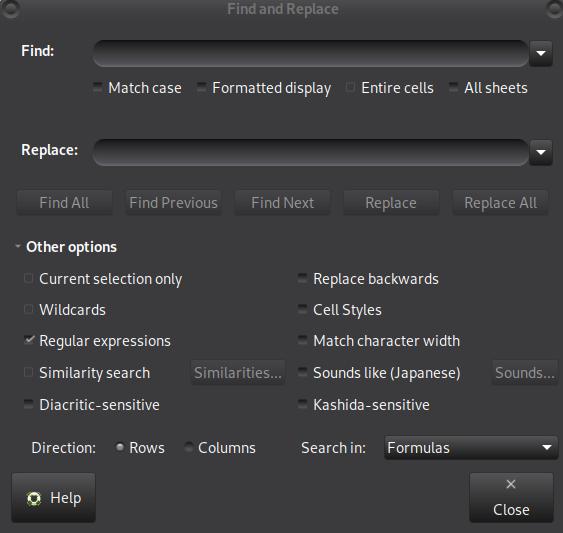Click the Close button with X icon
563x533 pixels.
(x=511, y=497)
